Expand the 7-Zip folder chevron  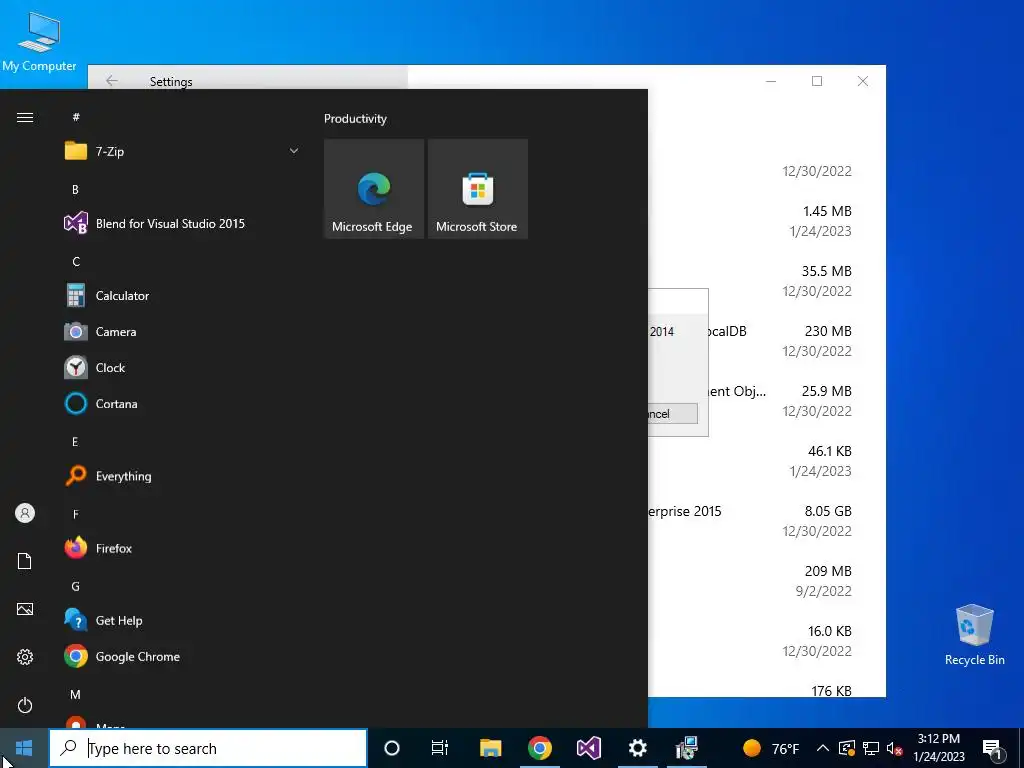click(x=294, y=152)
